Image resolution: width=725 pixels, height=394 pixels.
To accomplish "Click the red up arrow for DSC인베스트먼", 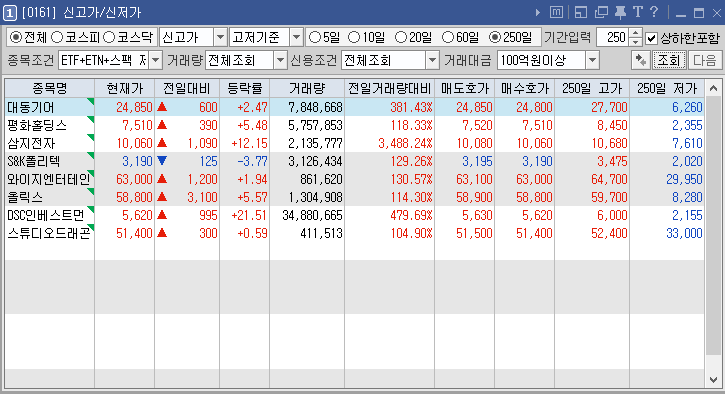I will click(162, 215).
